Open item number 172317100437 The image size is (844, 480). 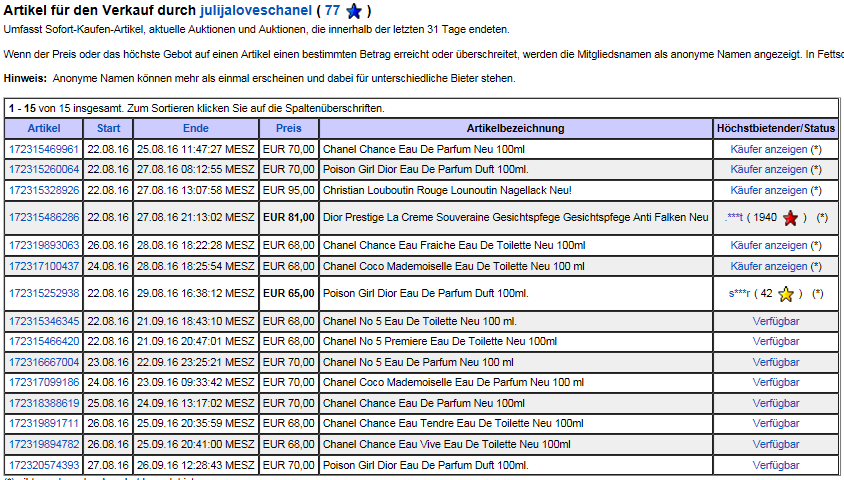click(x=44, y=266)
